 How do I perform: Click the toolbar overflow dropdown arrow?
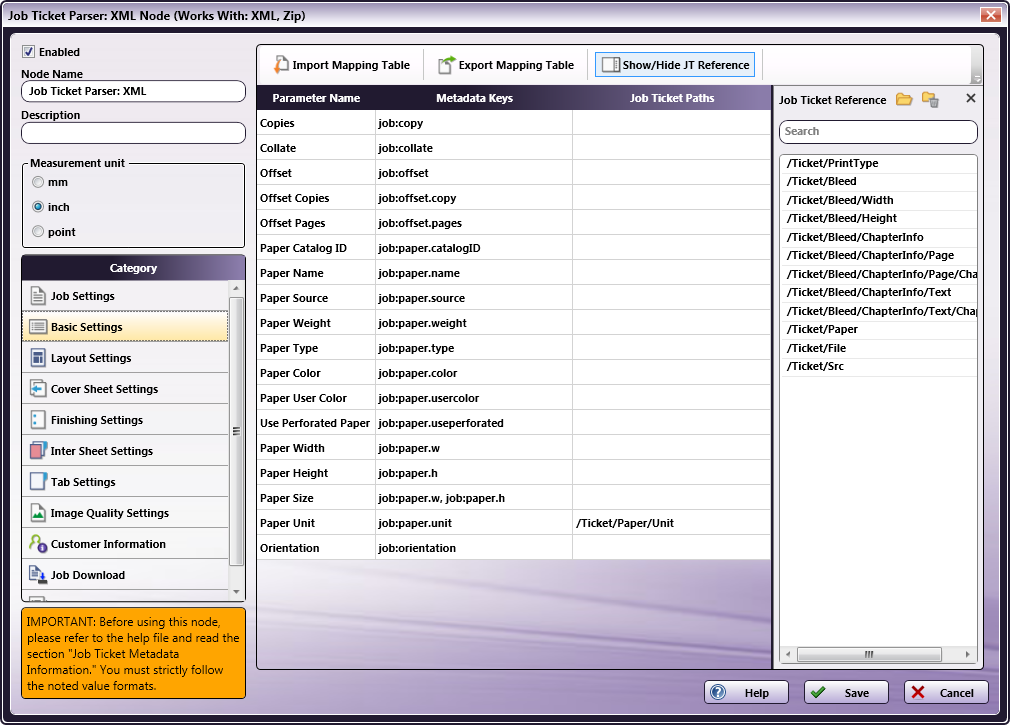click(x=977, y=79)
